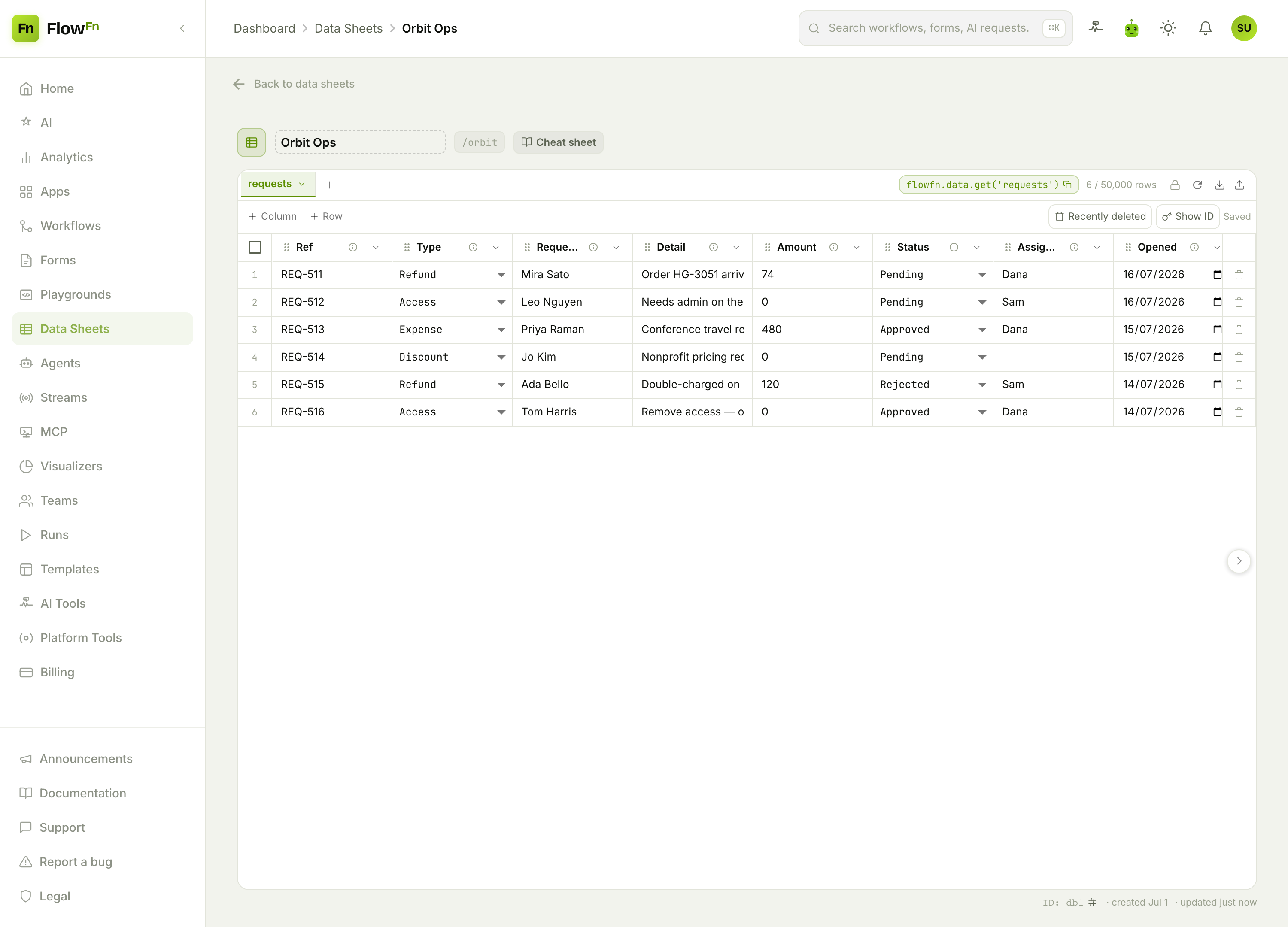This screenshot has width=1288, height=927.
Task: Show info for the Amount column
Action: pos(834,248)
